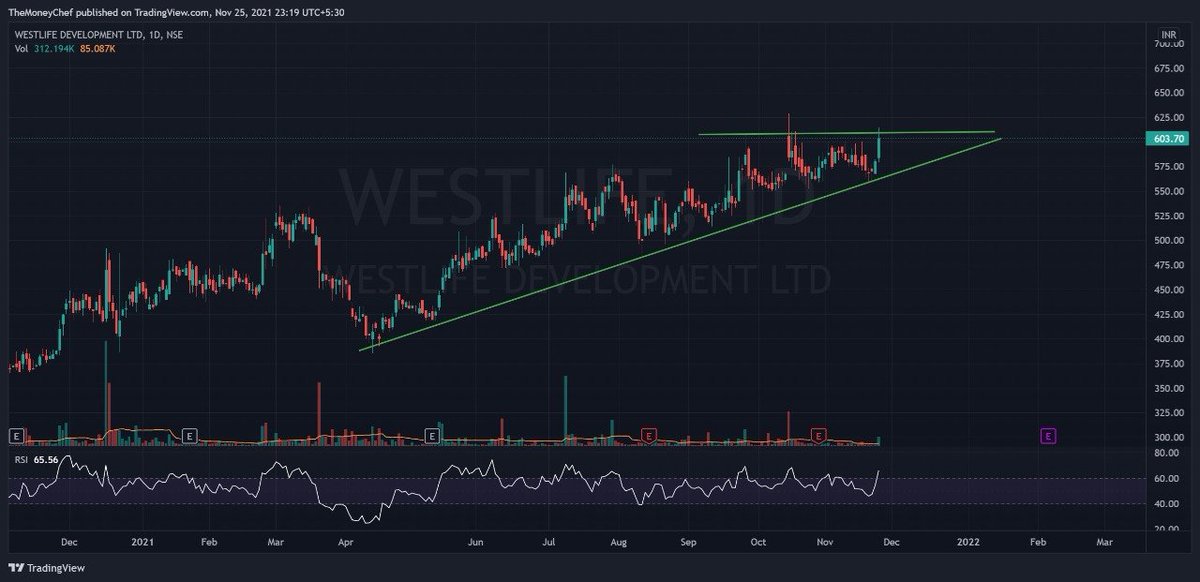Click the Jul time axis label

549,542
